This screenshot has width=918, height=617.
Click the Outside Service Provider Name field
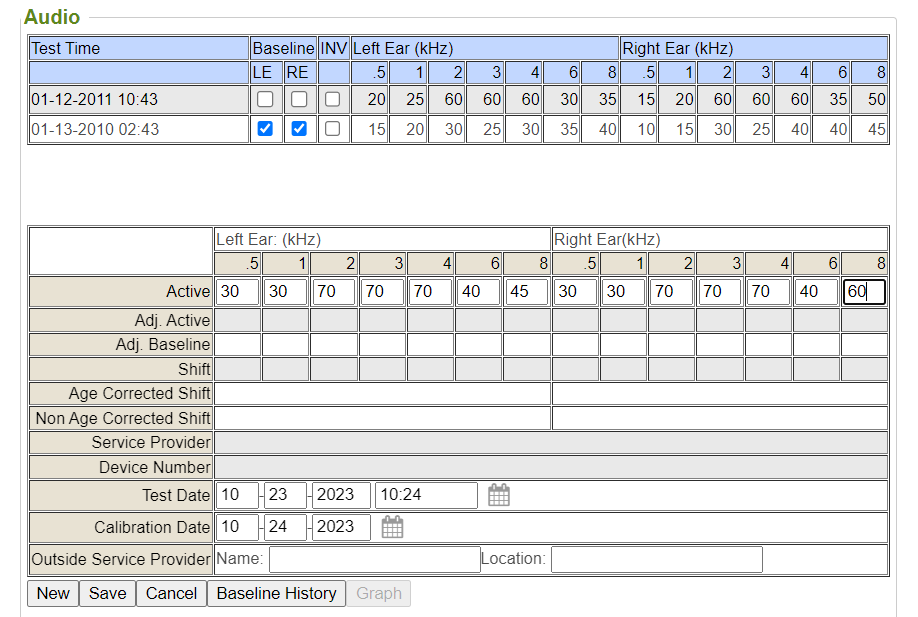[x=374, y=559]
